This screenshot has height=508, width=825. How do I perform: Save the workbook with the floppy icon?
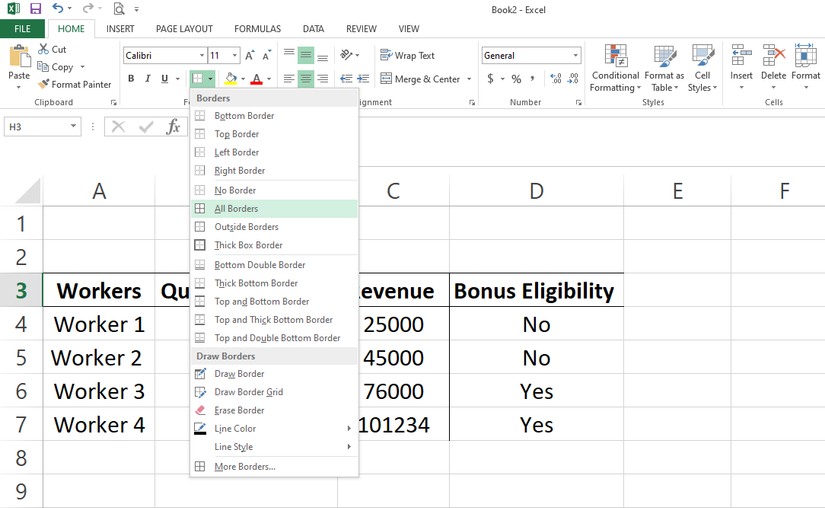pos(35,8)
